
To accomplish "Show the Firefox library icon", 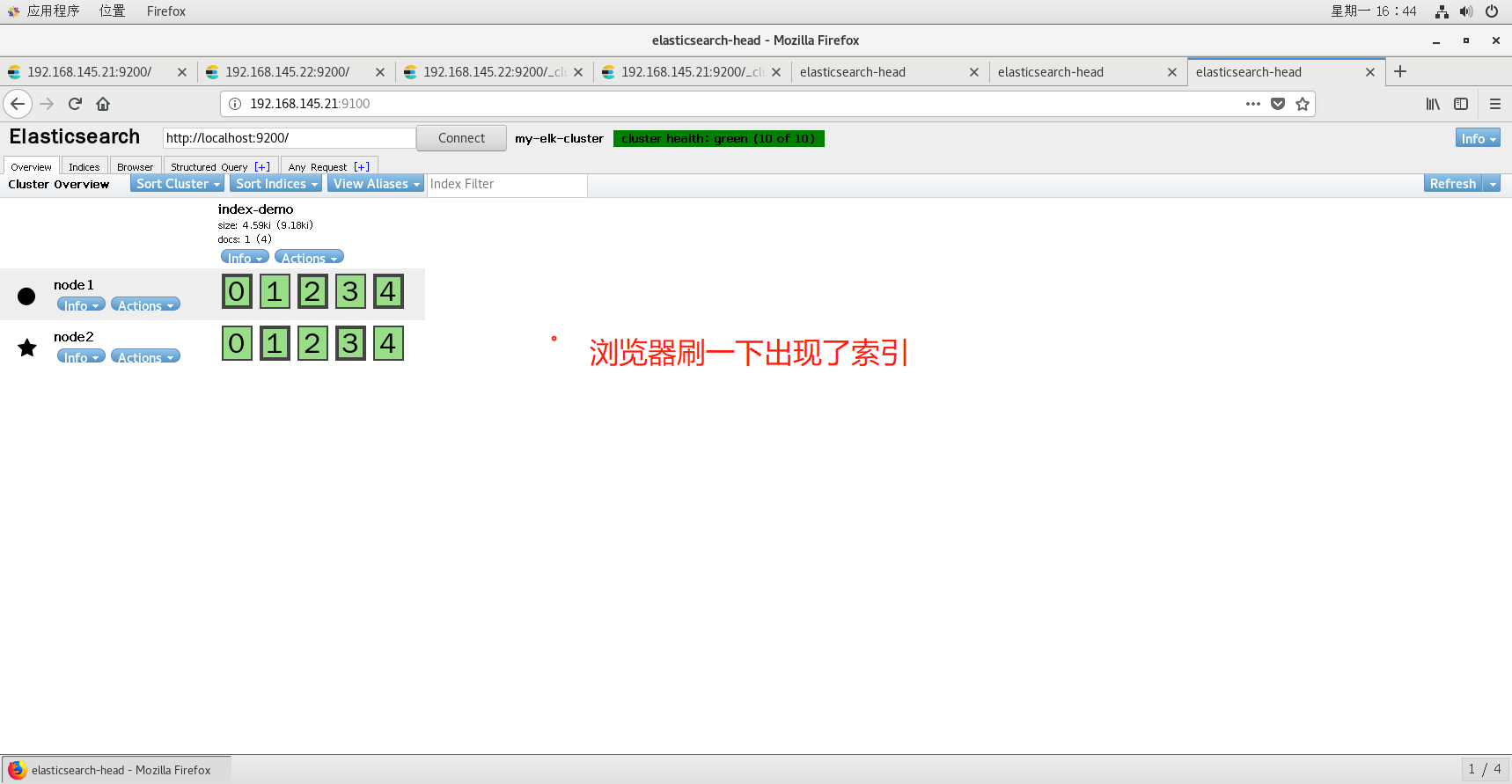I will point(1433,104).
